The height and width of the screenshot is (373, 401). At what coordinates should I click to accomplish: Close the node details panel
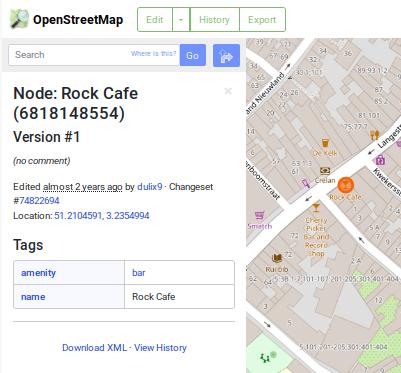point(228,91)
